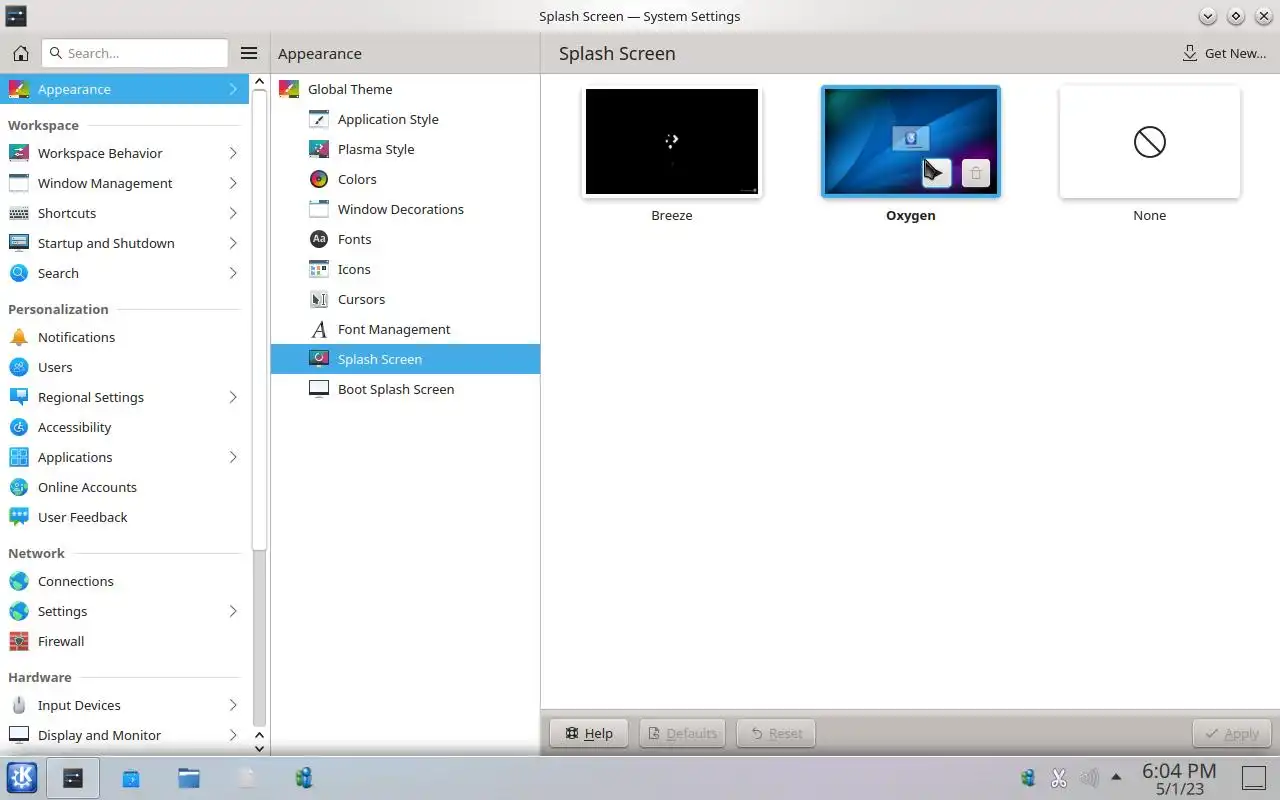Expand the Search category in the sidebar

233,273
